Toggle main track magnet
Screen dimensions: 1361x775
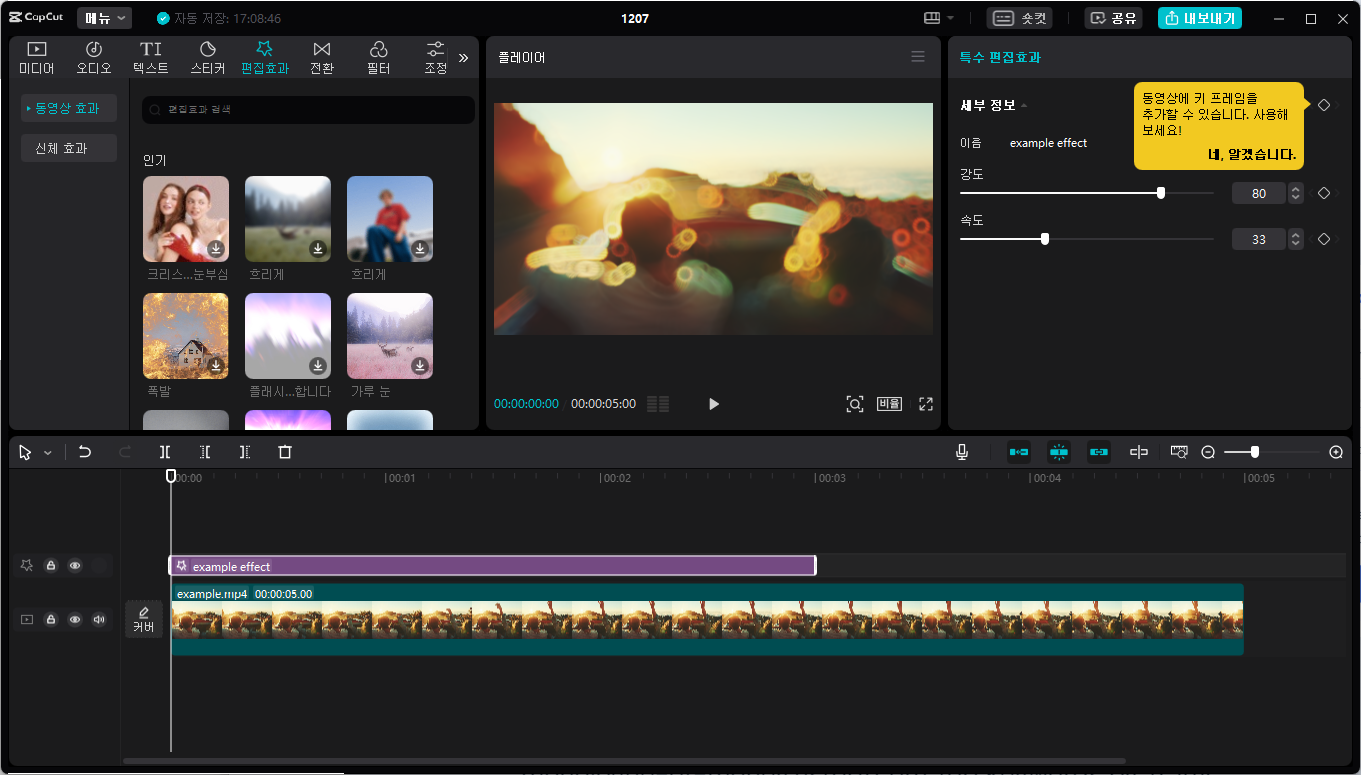pyautogui.click(x=1019, y=452)
